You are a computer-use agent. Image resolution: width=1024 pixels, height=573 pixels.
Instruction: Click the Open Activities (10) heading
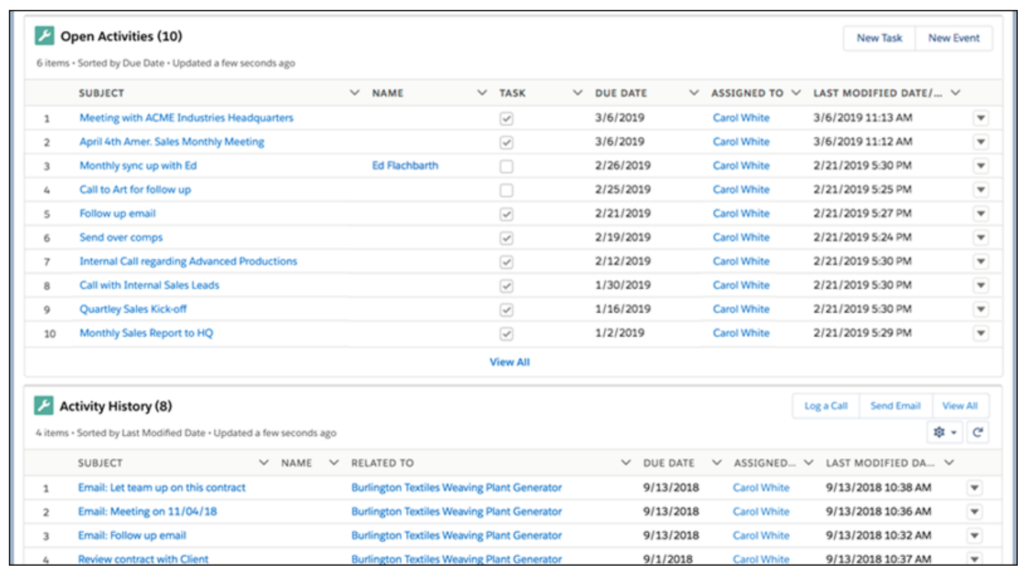(x=121, y=36)
